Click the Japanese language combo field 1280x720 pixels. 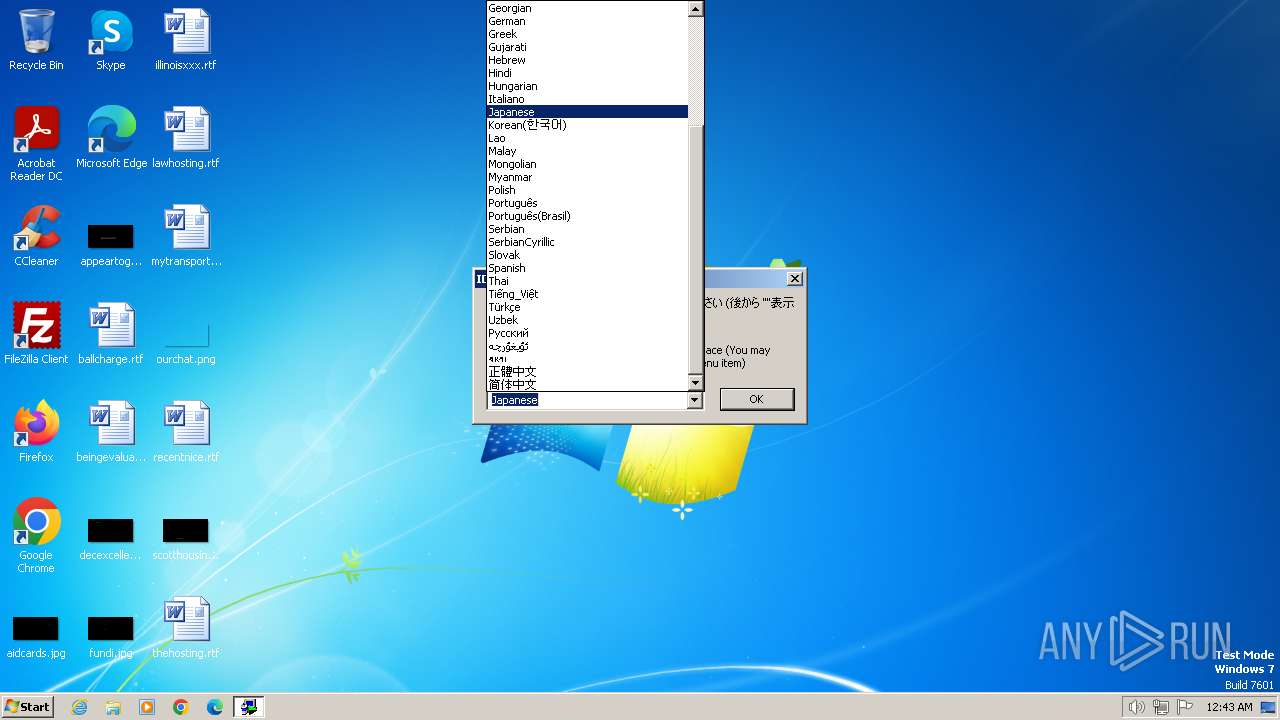(x=587, y=400)
